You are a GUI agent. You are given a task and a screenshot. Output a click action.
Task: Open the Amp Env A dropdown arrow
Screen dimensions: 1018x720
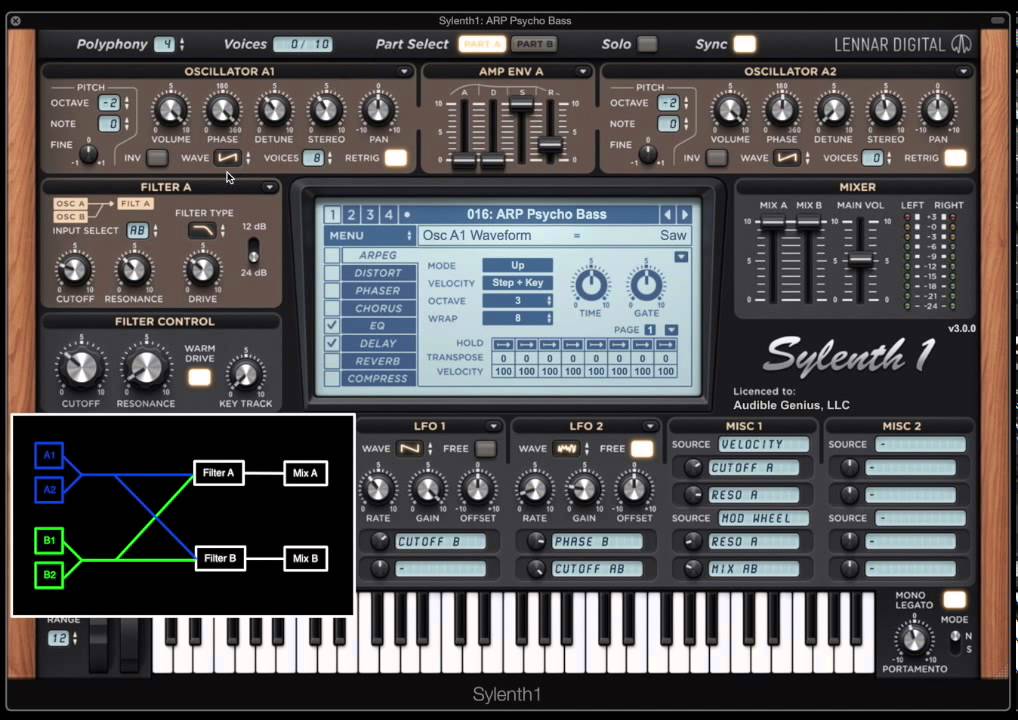click(582, 71)
